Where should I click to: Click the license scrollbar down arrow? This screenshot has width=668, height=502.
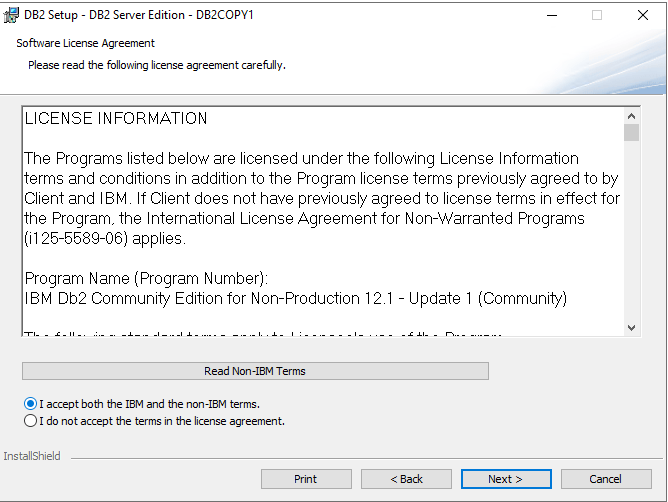pyautogui.click(x=631, y=328)
